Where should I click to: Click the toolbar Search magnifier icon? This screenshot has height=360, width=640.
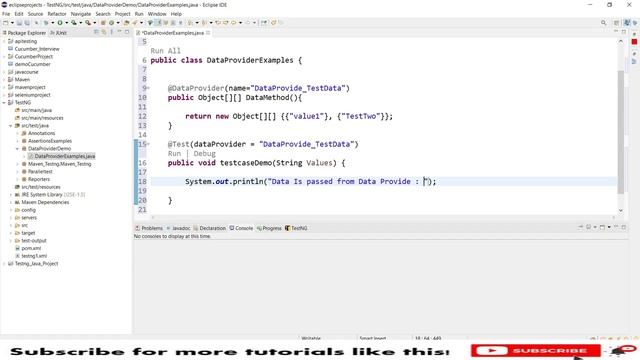click(603, 23)
